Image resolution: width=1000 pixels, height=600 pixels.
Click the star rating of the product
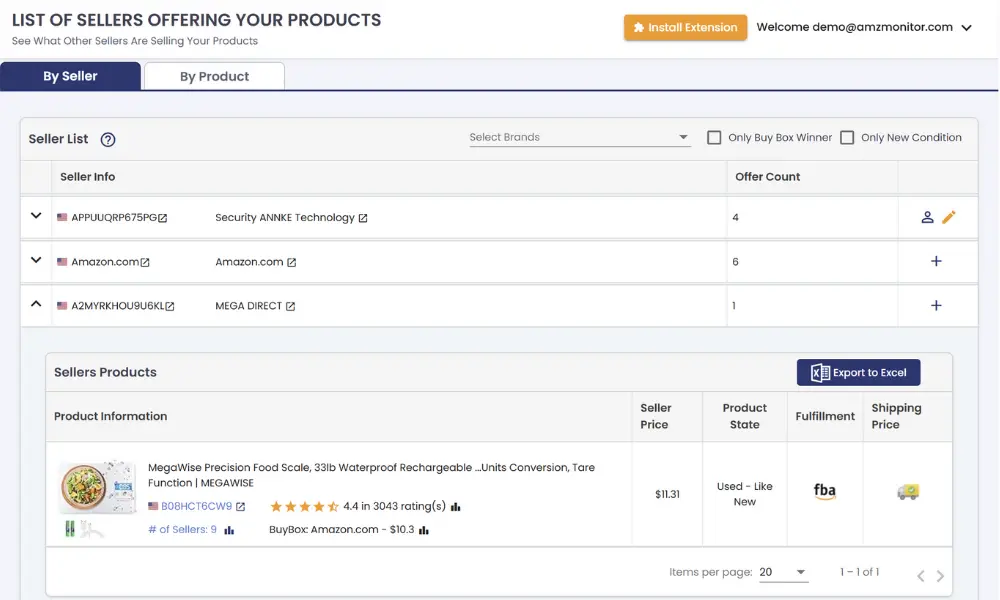304,507
